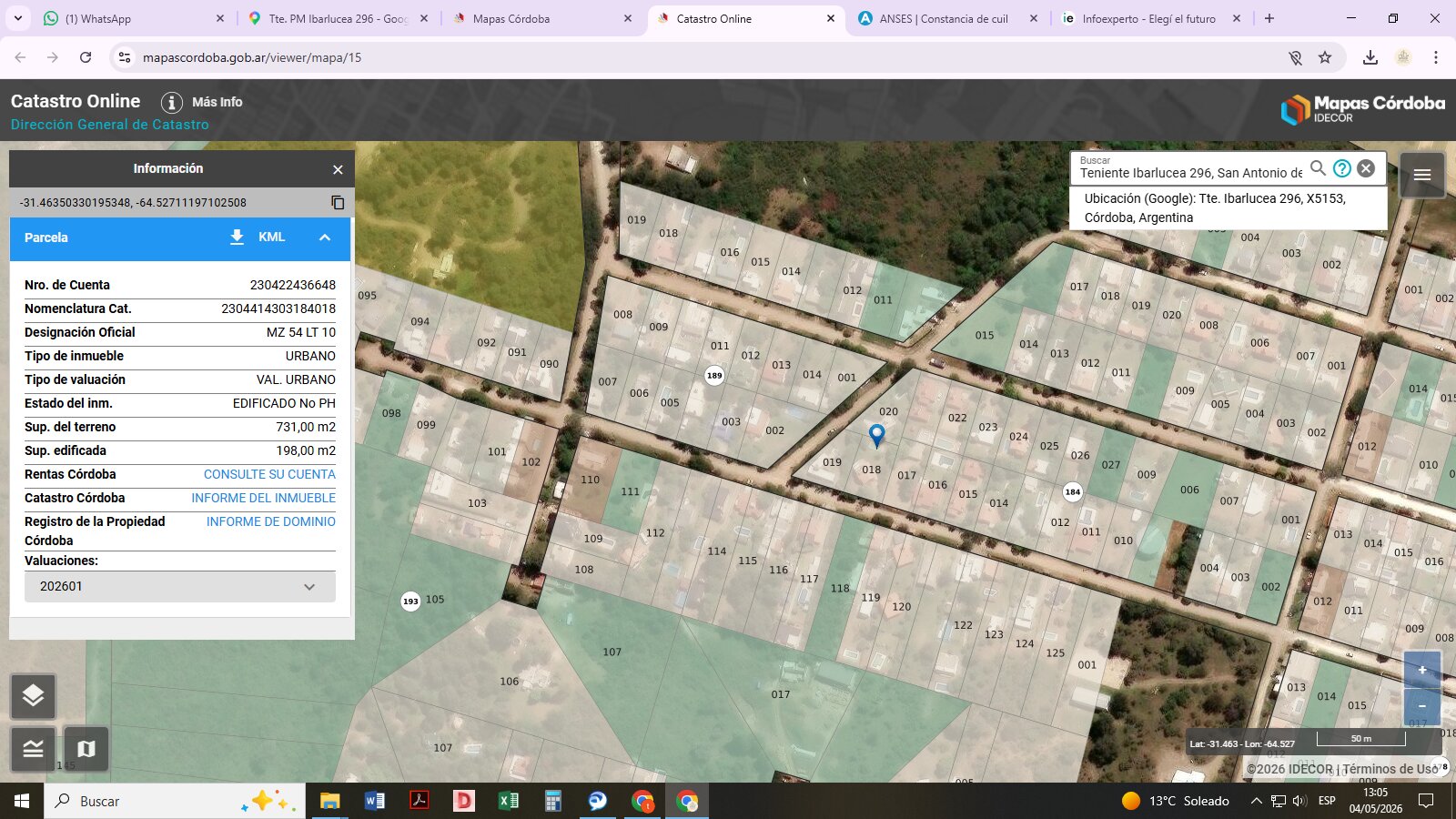Open the CONSULTE SU CUENTA link
Viewport: 1456px width, 819px height.
(x=269, y=474)
